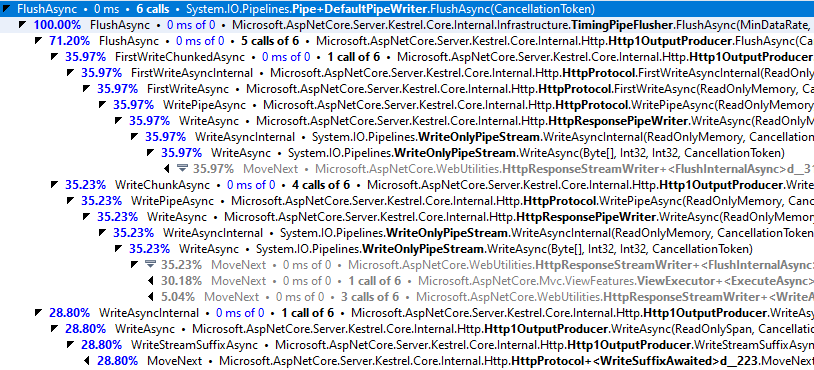The height and width of the screenshot is (370, 814).
Task: Click grayed '35.97%' MoveNext percentage text
Action: point(213,169)
